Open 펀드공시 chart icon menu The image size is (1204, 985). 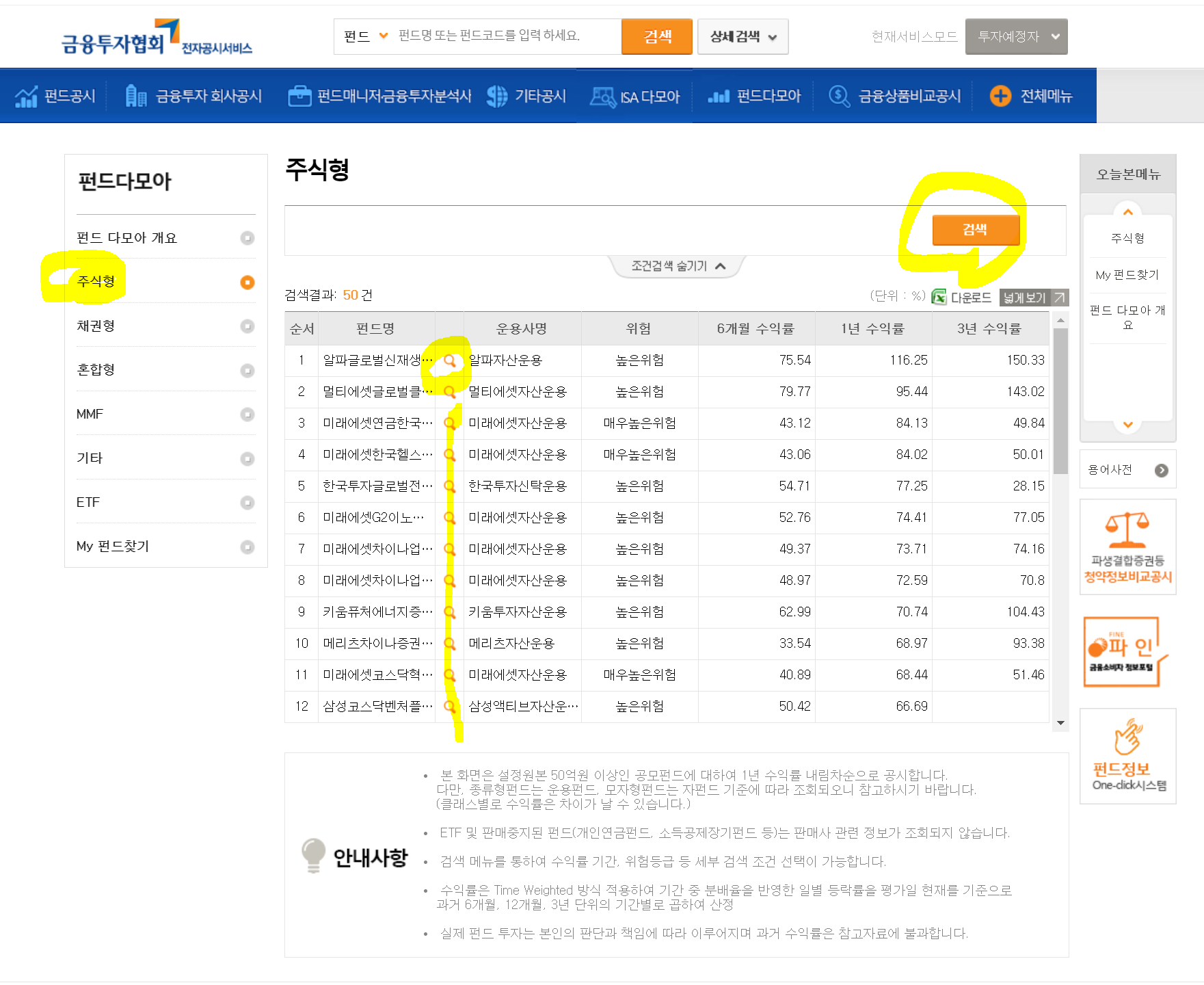tap(26, 96)
